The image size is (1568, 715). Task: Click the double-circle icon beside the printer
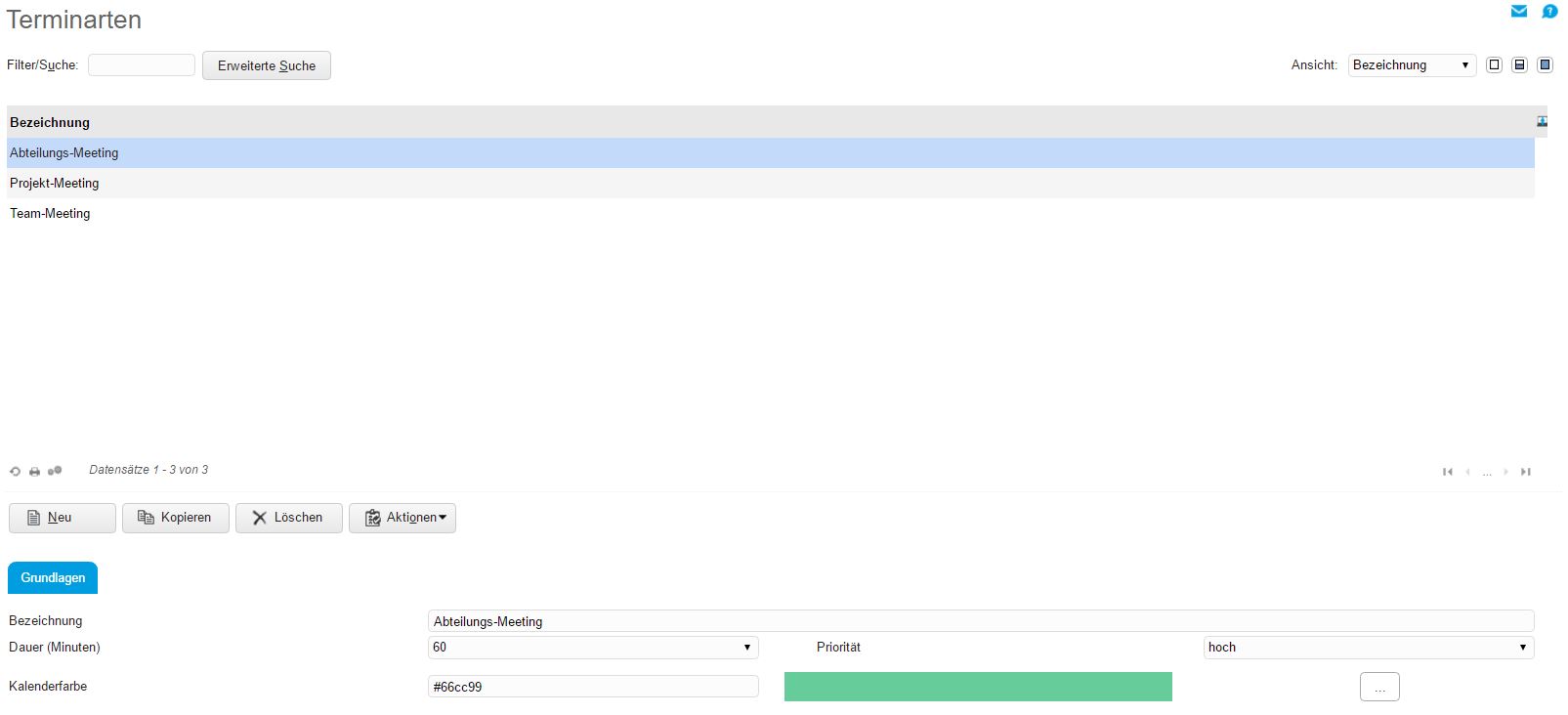click(55, 471)
